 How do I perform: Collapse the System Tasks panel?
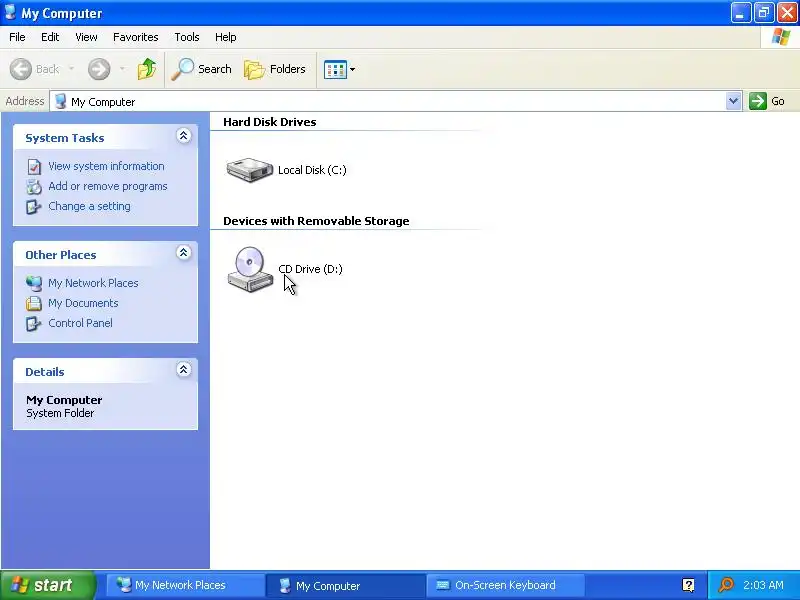pyautogui.click(x=184, y=136)
